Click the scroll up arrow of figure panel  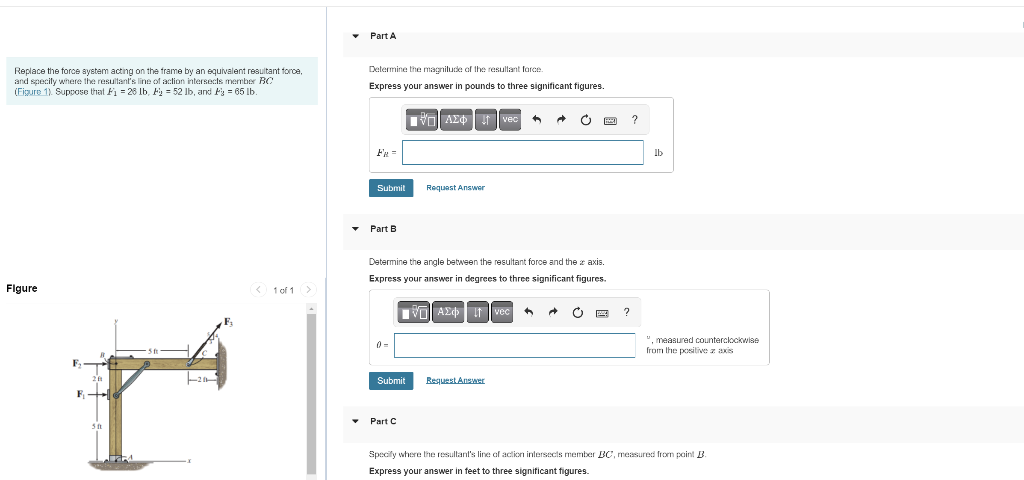pyautogui.click(x=312, y=308)
